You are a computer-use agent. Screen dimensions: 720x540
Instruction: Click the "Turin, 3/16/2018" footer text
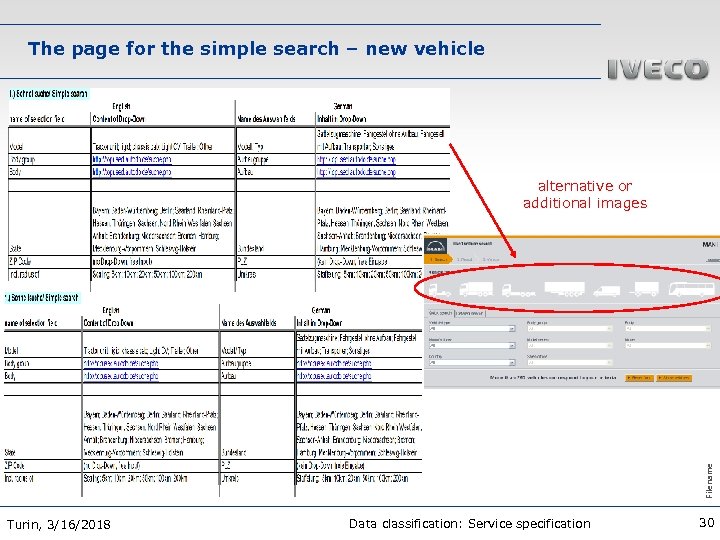(59, 524)
